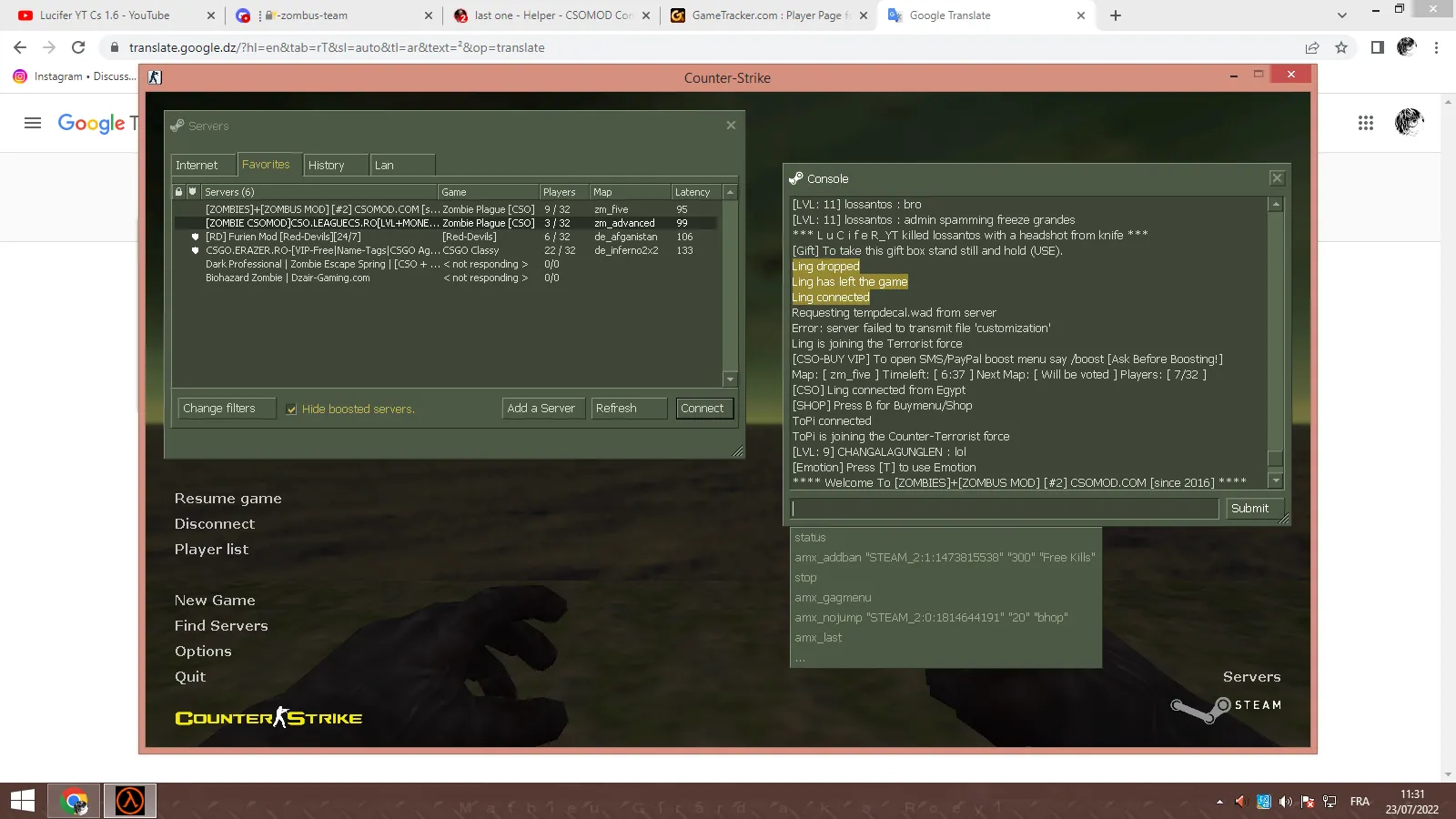Screen dimensions: 1456x819
Task: Switch to Half-Life in the taskbar
Action: [x=130, y=801]
